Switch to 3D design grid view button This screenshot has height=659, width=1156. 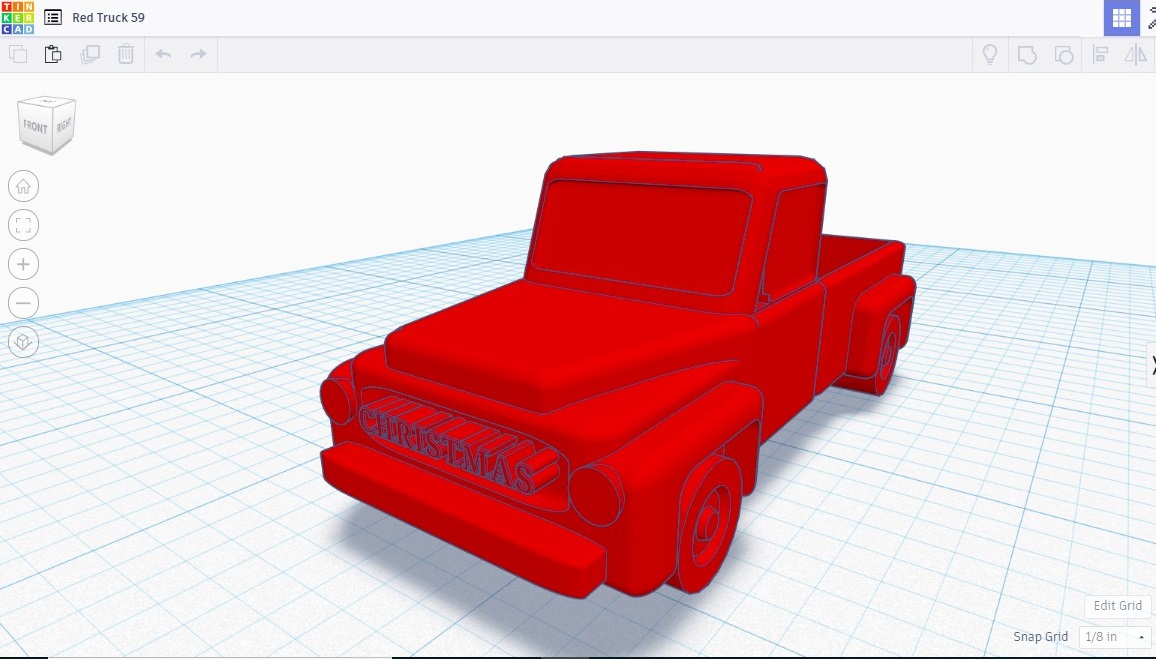click(1121, 18)
